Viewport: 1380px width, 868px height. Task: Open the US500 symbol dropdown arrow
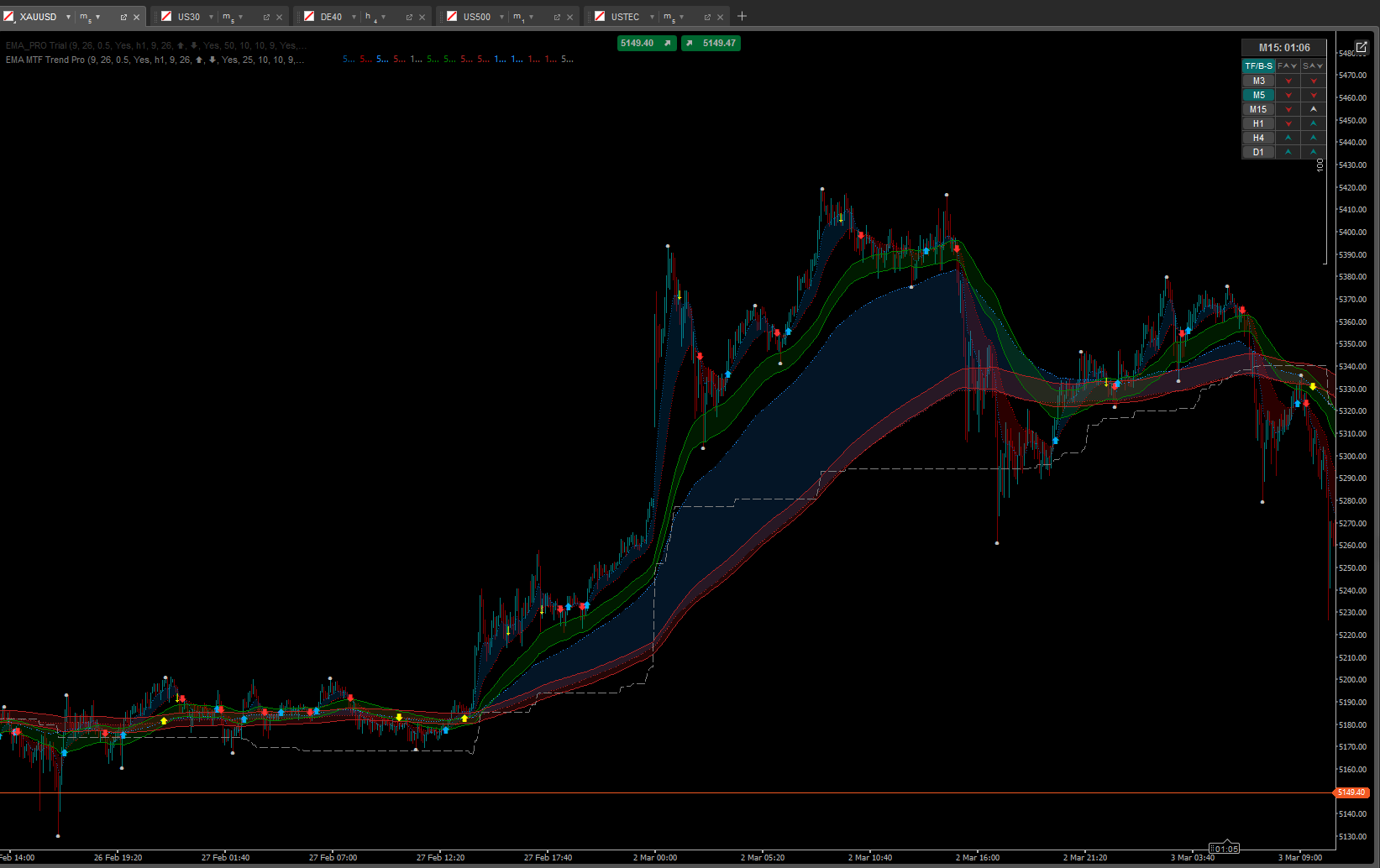502,18
